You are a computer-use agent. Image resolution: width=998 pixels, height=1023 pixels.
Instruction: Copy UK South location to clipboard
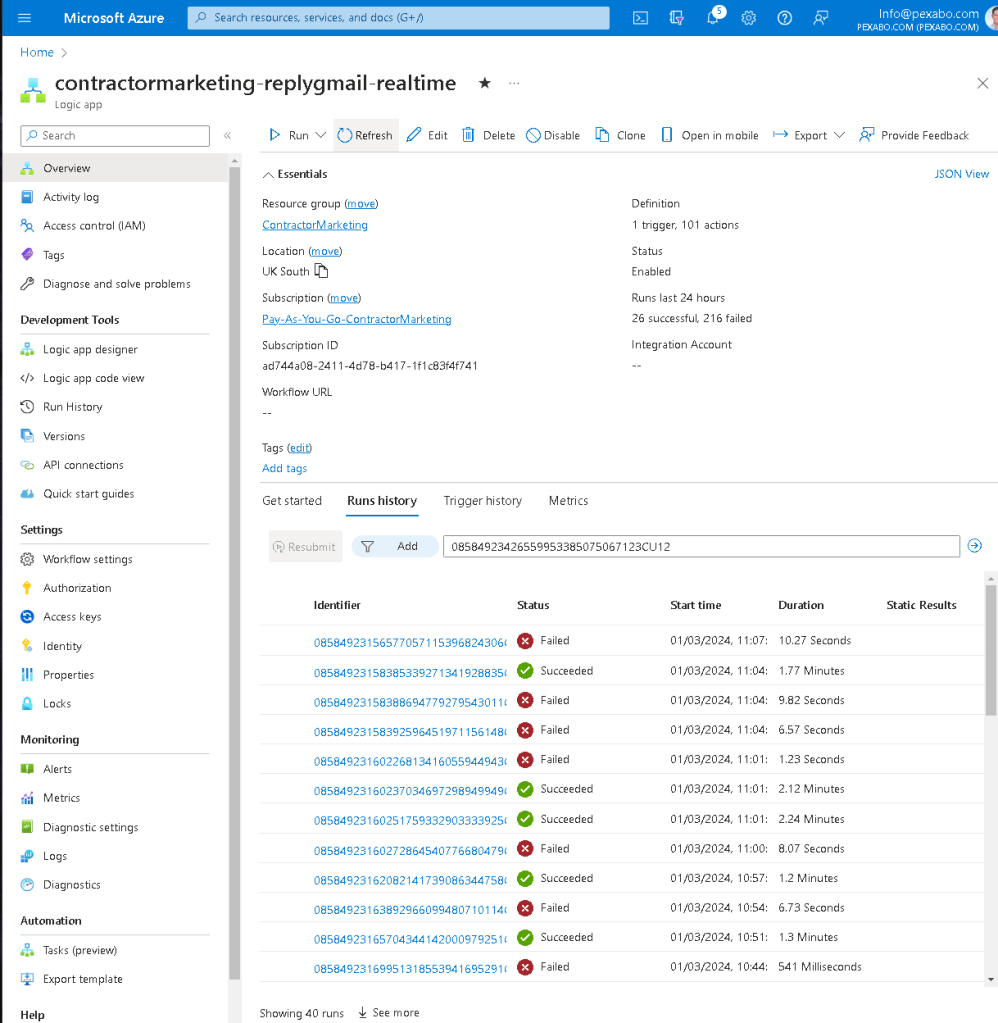322,271
